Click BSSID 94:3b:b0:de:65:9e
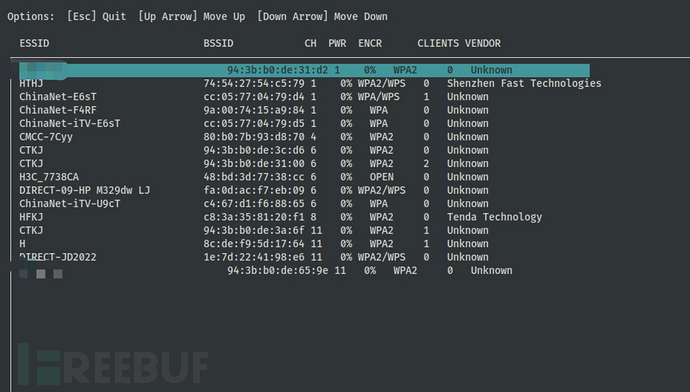 click(278, 271)
